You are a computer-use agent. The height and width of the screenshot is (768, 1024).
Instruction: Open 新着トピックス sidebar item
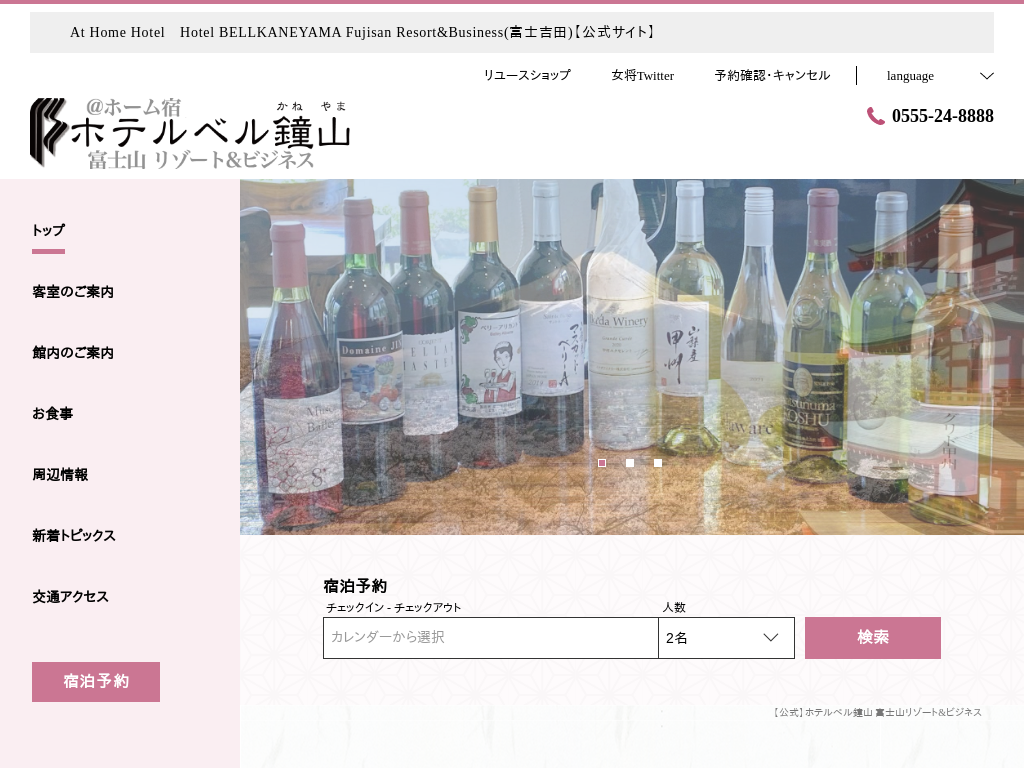(74, 536)
